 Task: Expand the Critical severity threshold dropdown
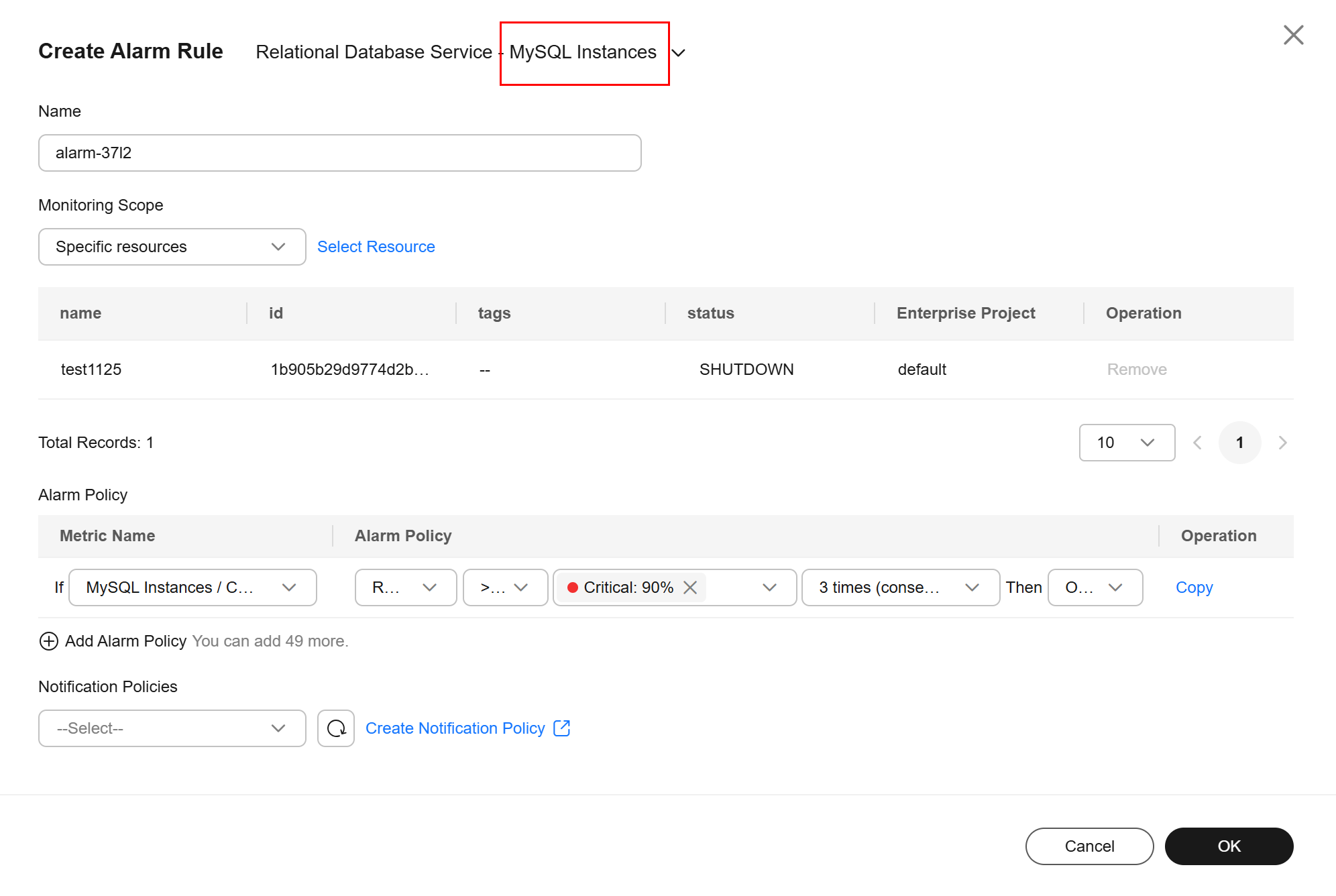coord(769,587)
